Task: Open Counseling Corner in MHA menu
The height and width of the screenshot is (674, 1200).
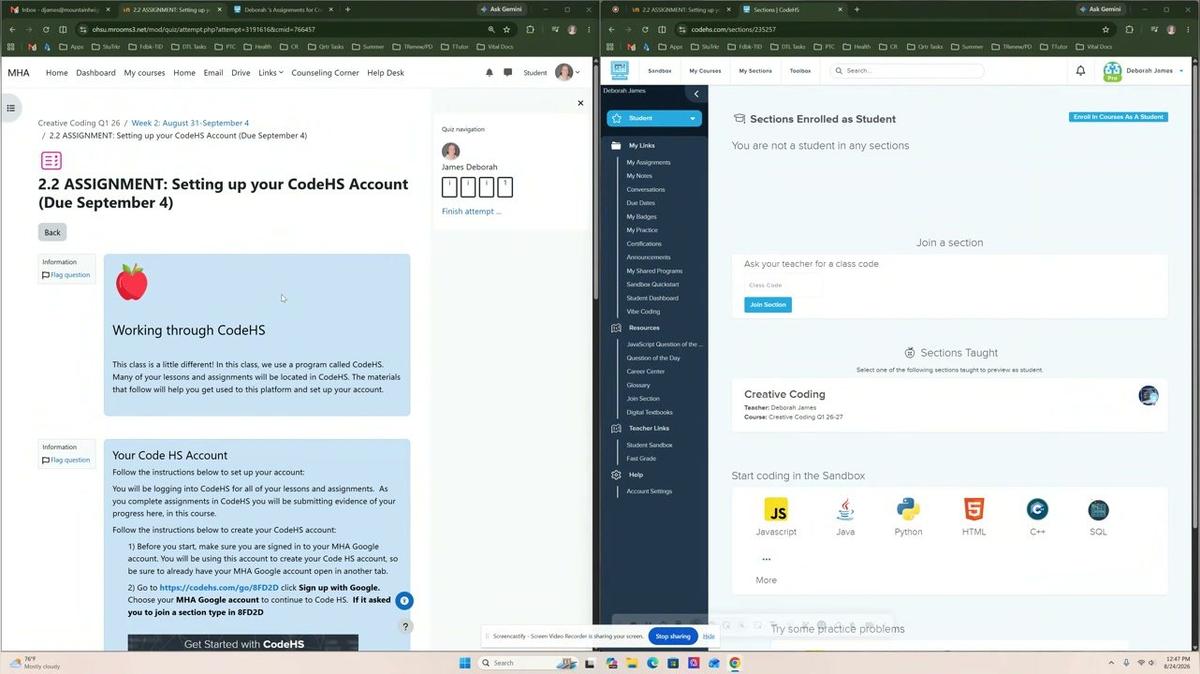Action: tap(325, 73)
